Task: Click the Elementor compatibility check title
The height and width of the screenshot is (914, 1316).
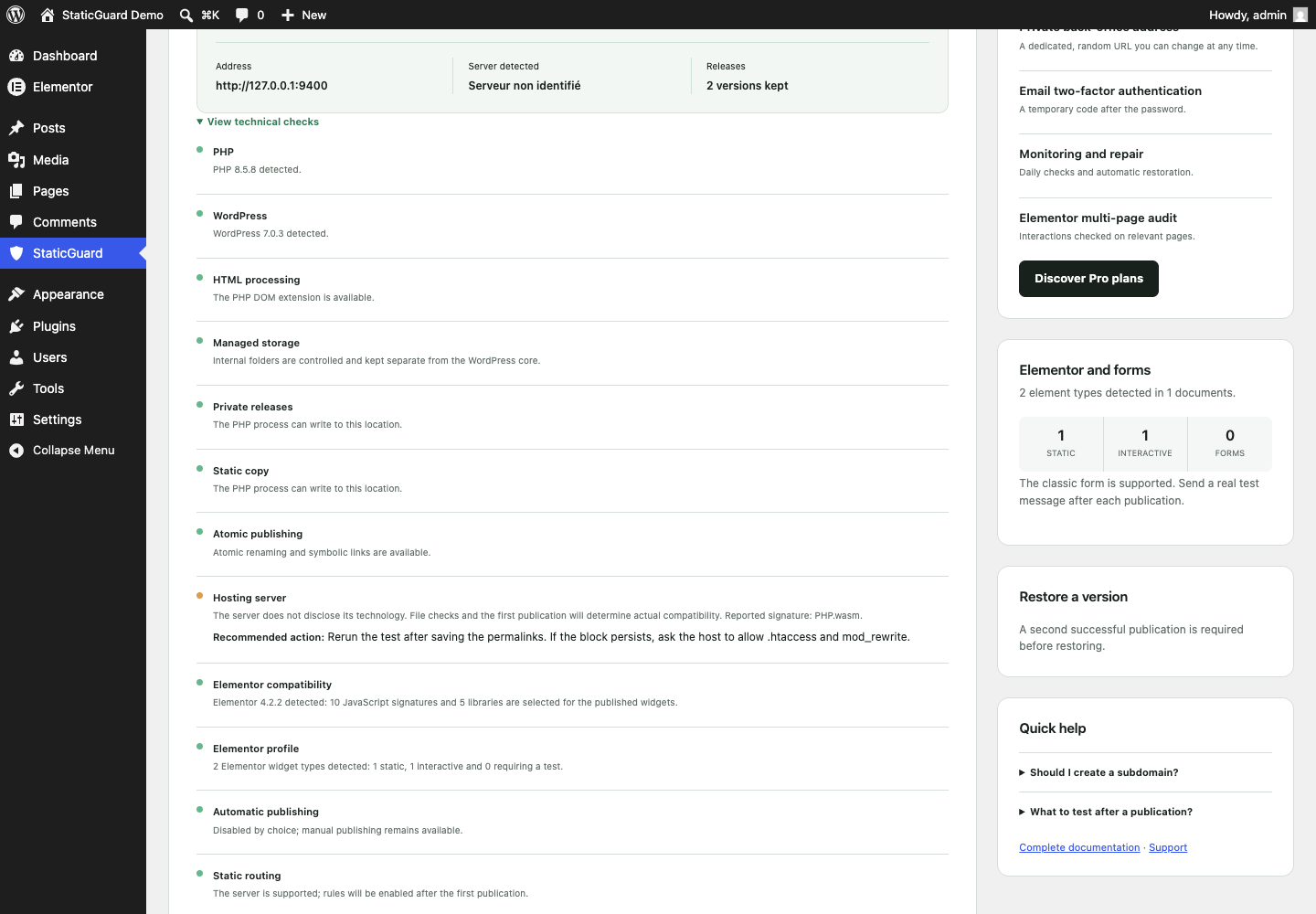Action: 272,685
